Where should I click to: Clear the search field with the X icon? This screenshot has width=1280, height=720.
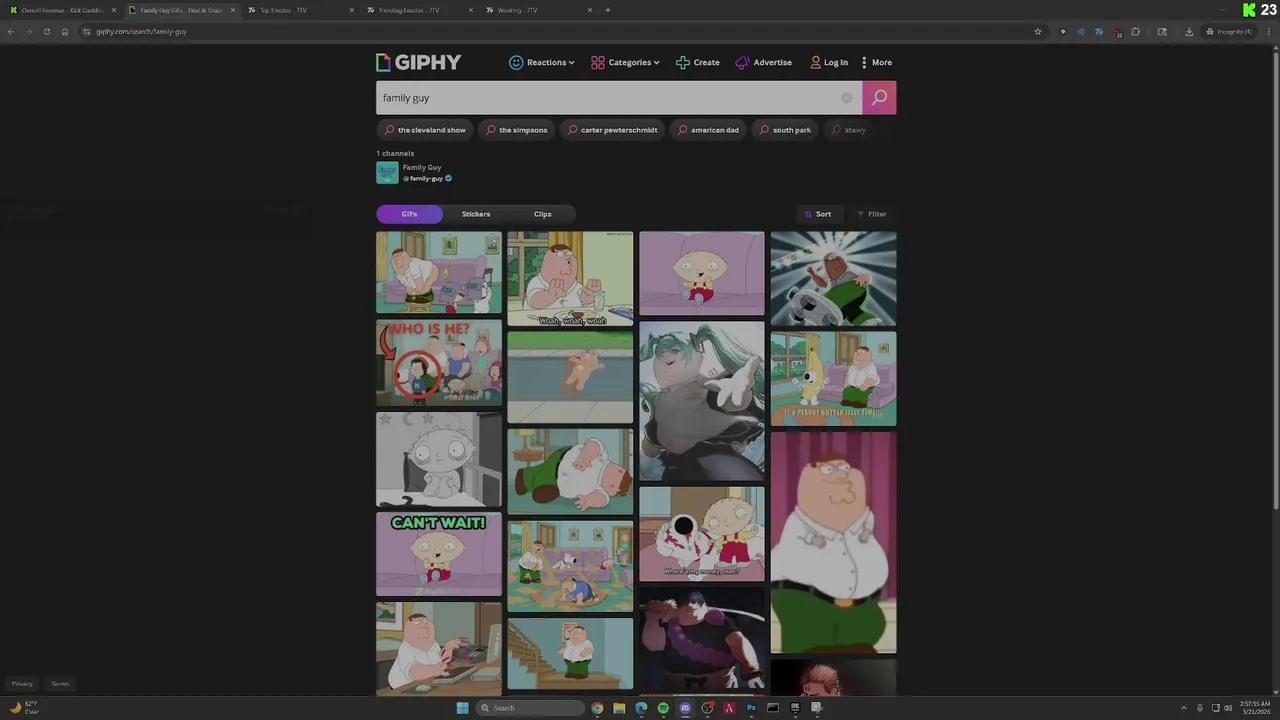click(847, 98)
